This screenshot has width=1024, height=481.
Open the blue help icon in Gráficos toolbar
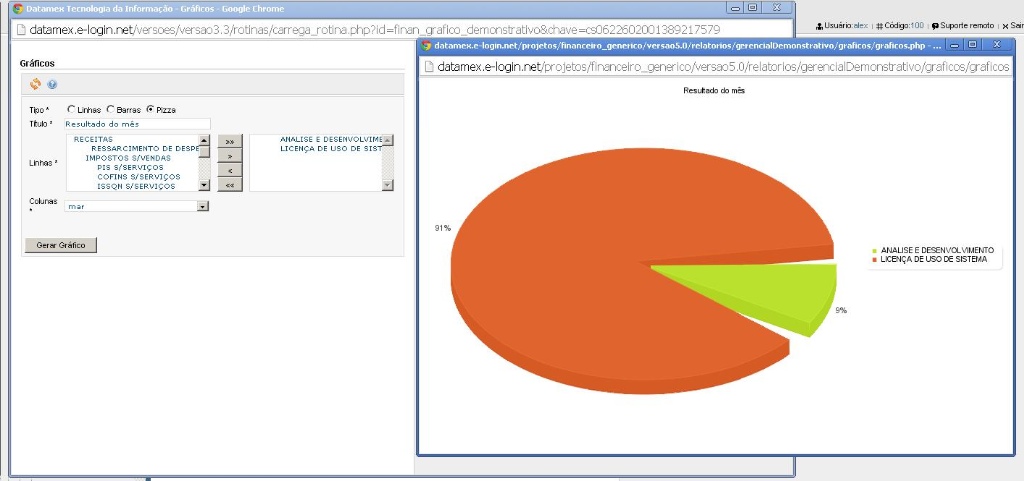coord(52,84)
